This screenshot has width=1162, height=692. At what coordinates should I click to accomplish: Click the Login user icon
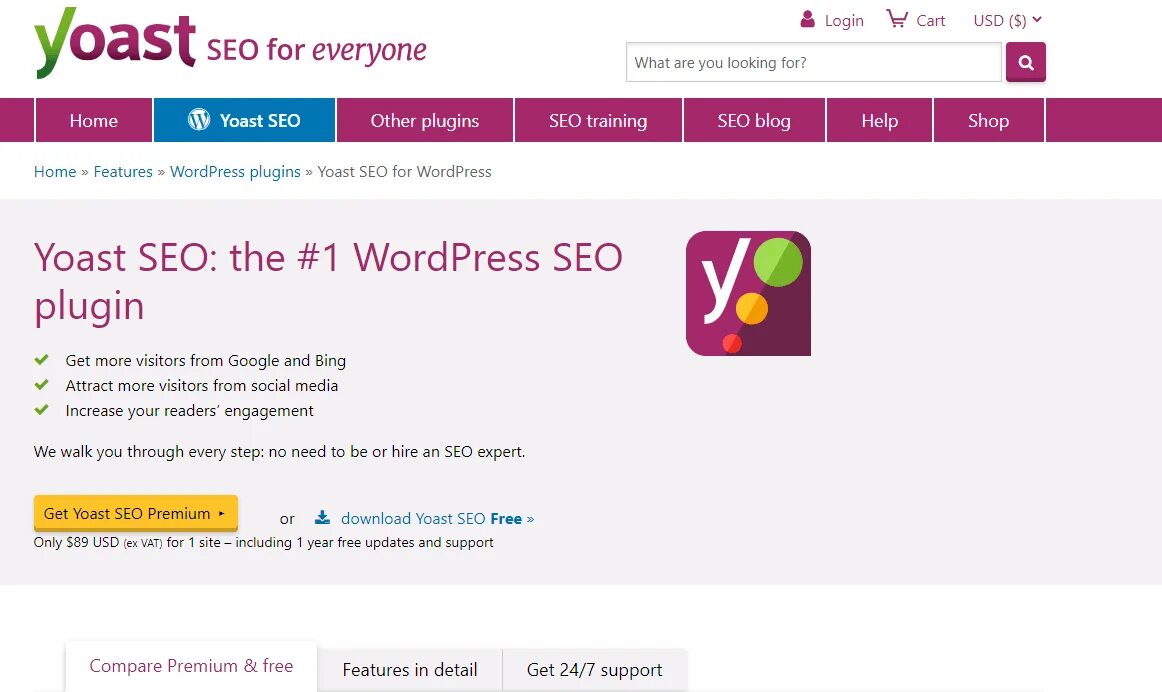point(808,19)
